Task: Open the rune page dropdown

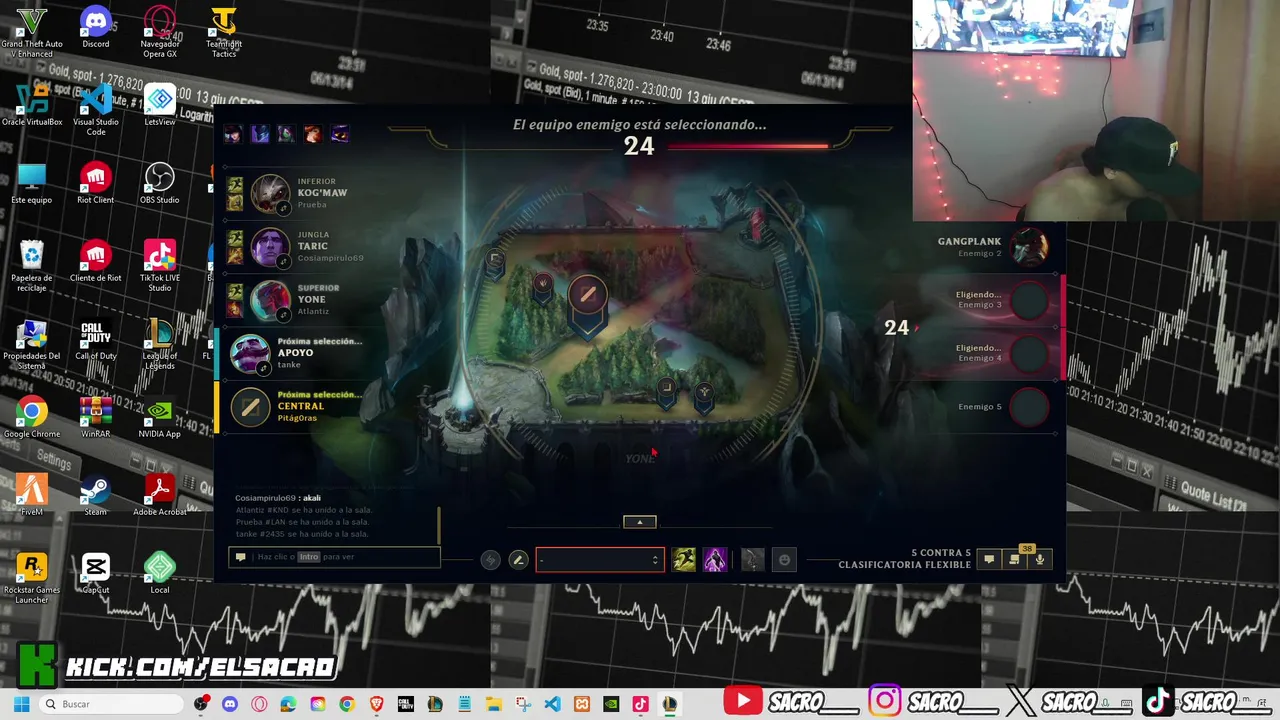Action: [599, 560]
